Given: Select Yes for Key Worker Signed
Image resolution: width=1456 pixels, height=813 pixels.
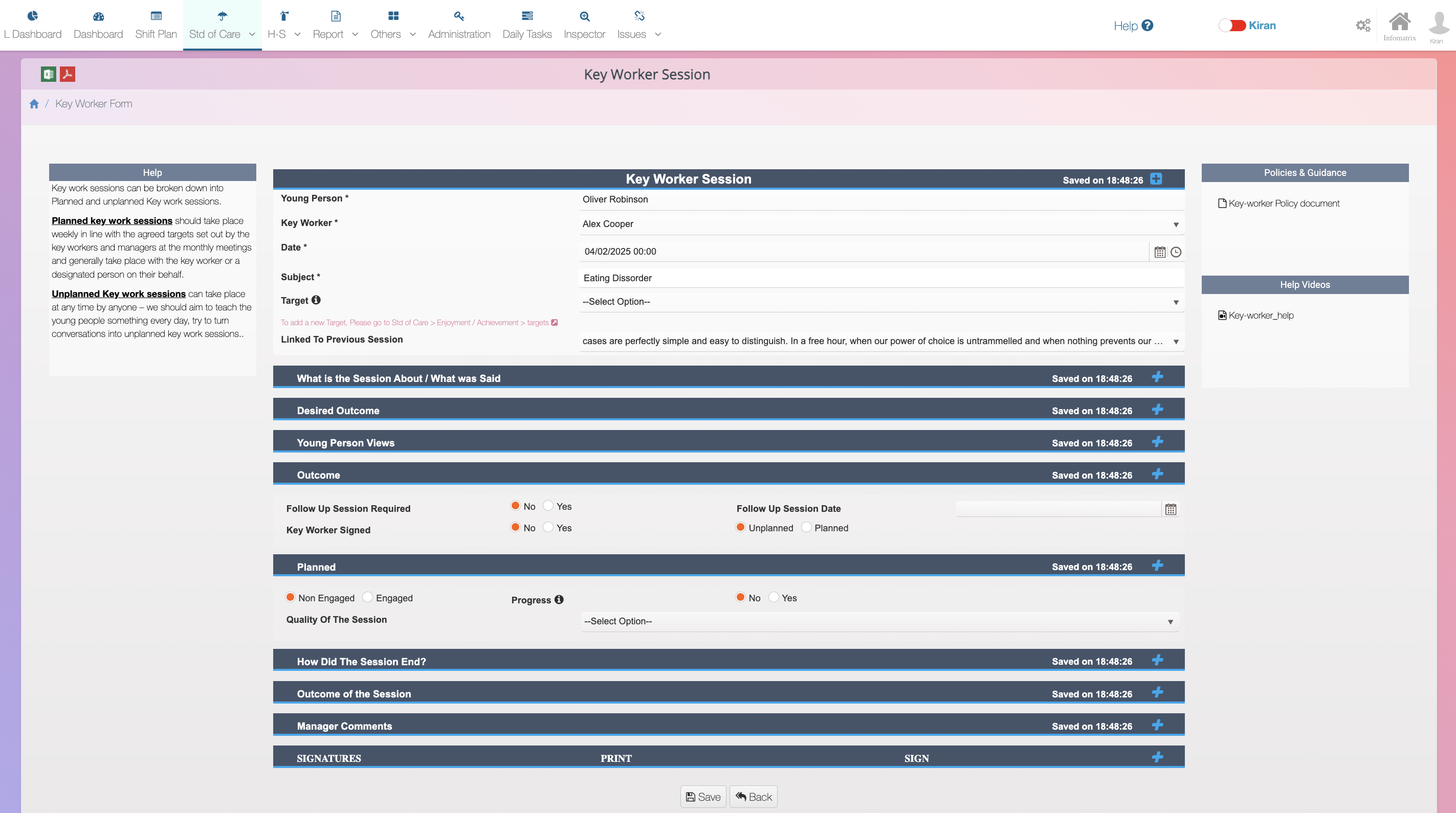Looking at the screenshot, I should pyautogui.click(x=548, y=527).
